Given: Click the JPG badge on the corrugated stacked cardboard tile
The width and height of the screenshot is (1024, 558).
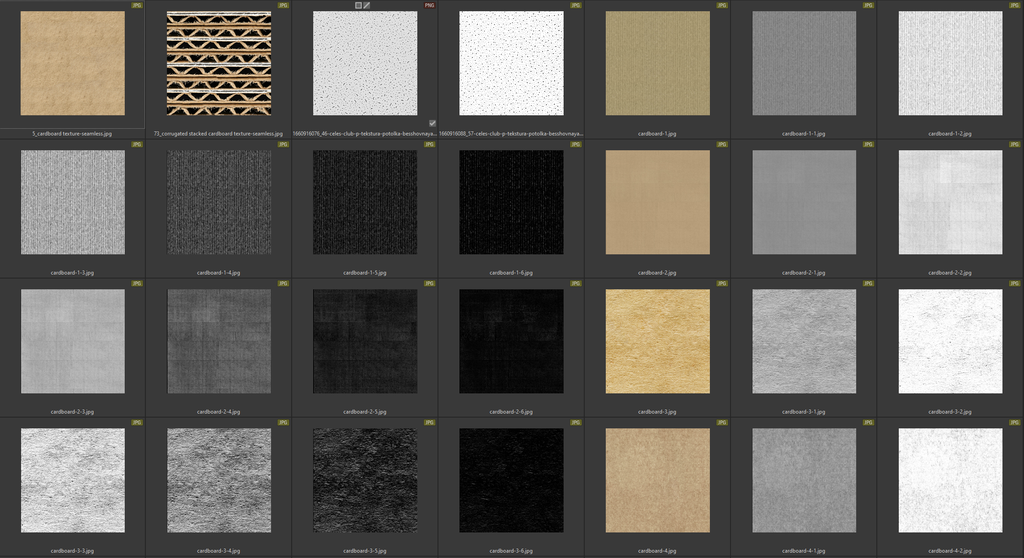Looking at the screenshot, I should (283, 5).
